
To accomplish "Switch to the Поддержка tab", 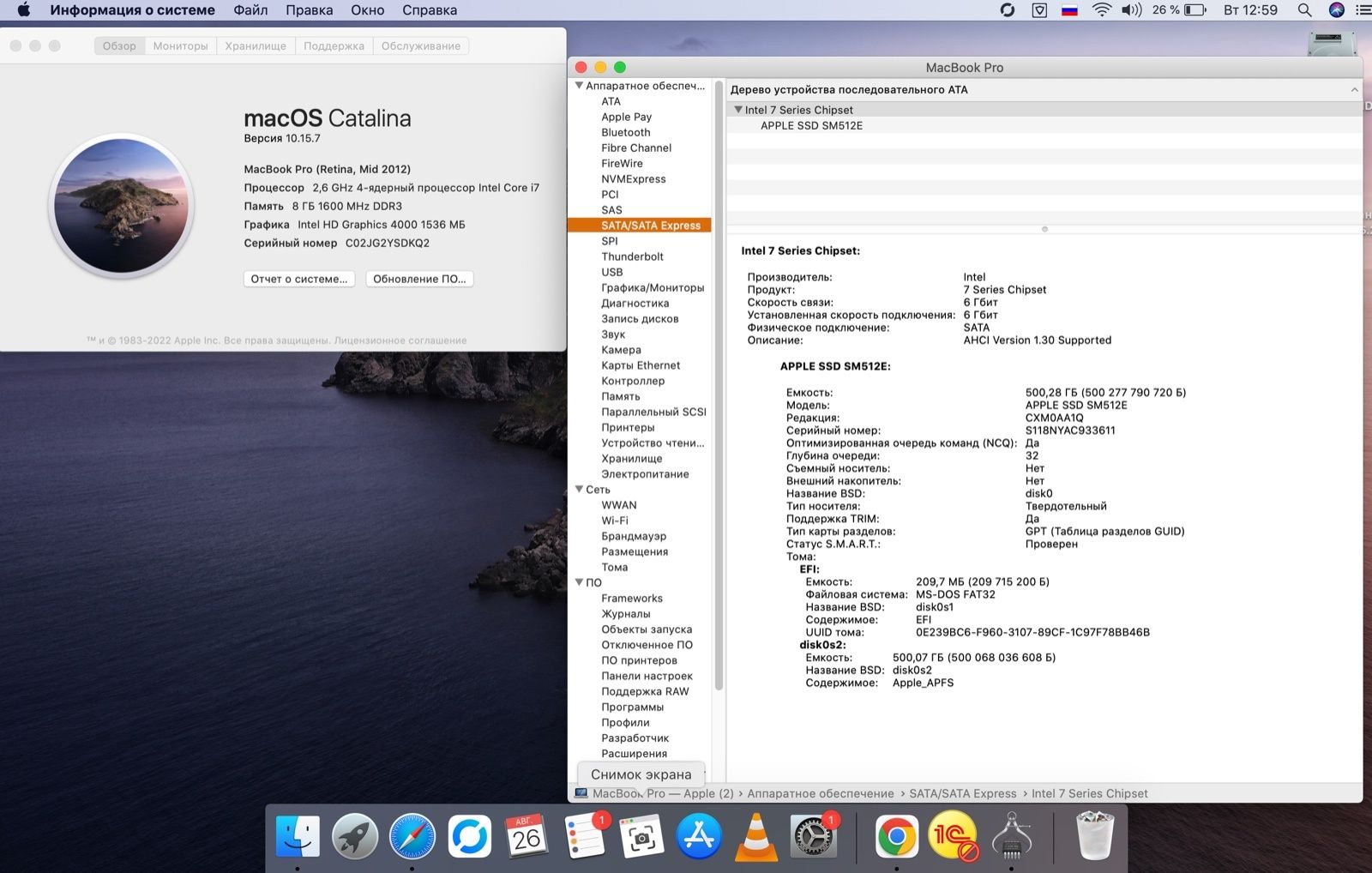I will click(334, 45).
